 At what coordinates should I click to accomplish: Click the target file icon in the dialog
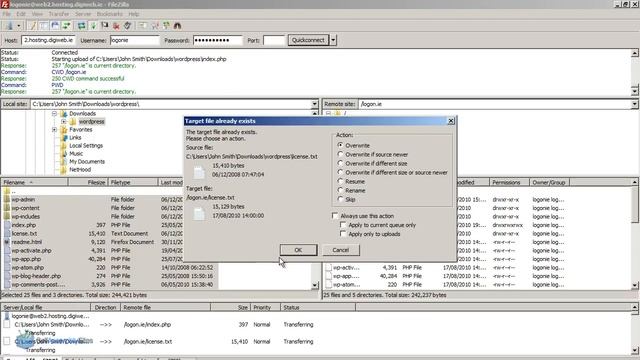pos(199,213)
